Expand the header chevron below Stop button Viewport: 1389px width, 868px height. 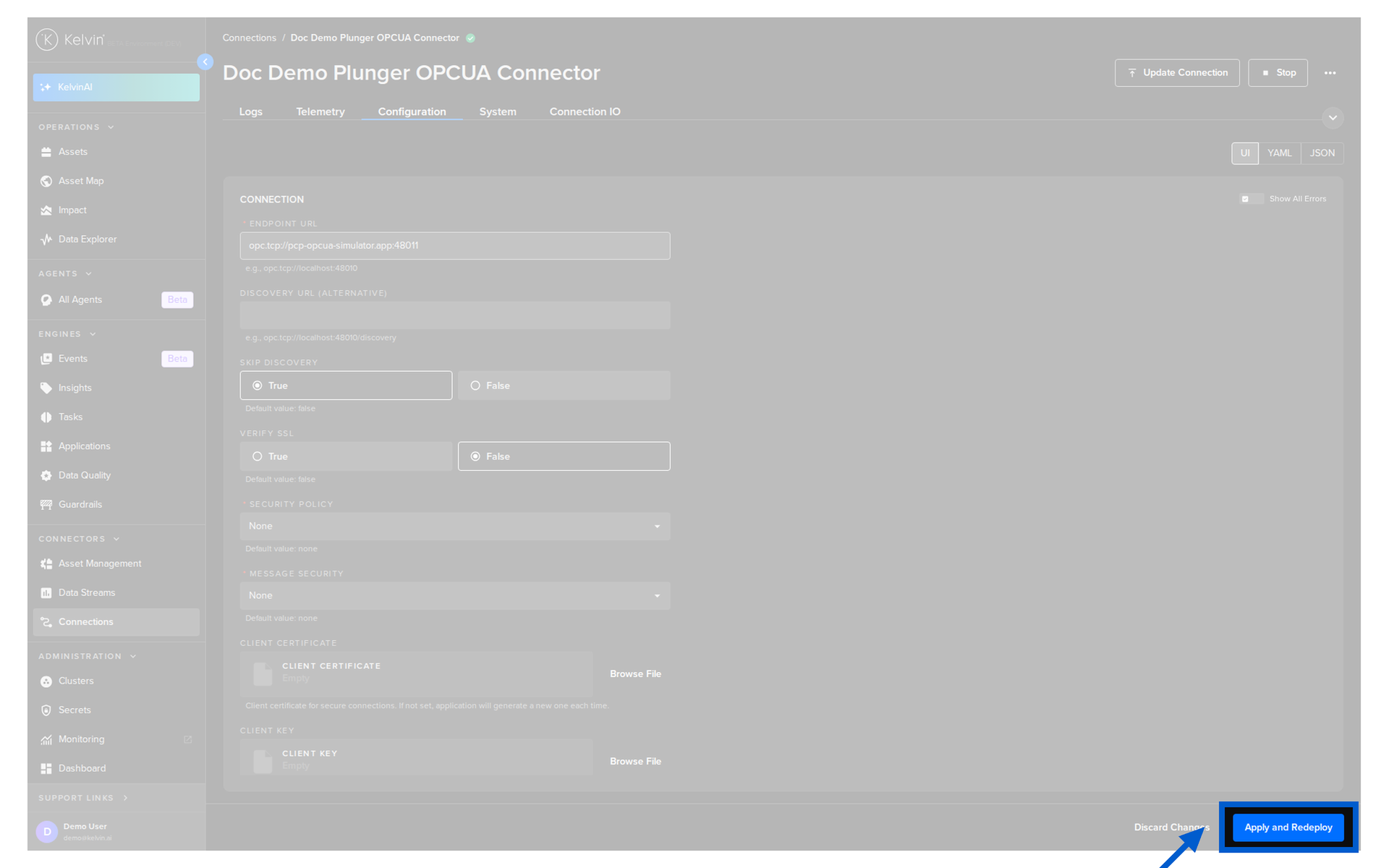pyautogui.click(x=1333, y=118)
